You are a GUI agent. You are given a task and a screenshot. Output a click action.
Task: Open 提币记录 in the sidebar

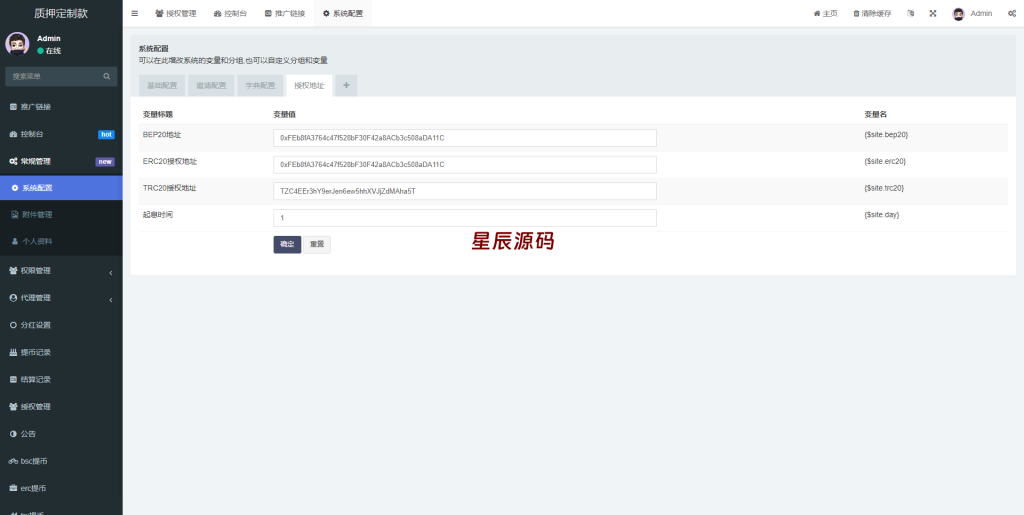tap(61, 352)
